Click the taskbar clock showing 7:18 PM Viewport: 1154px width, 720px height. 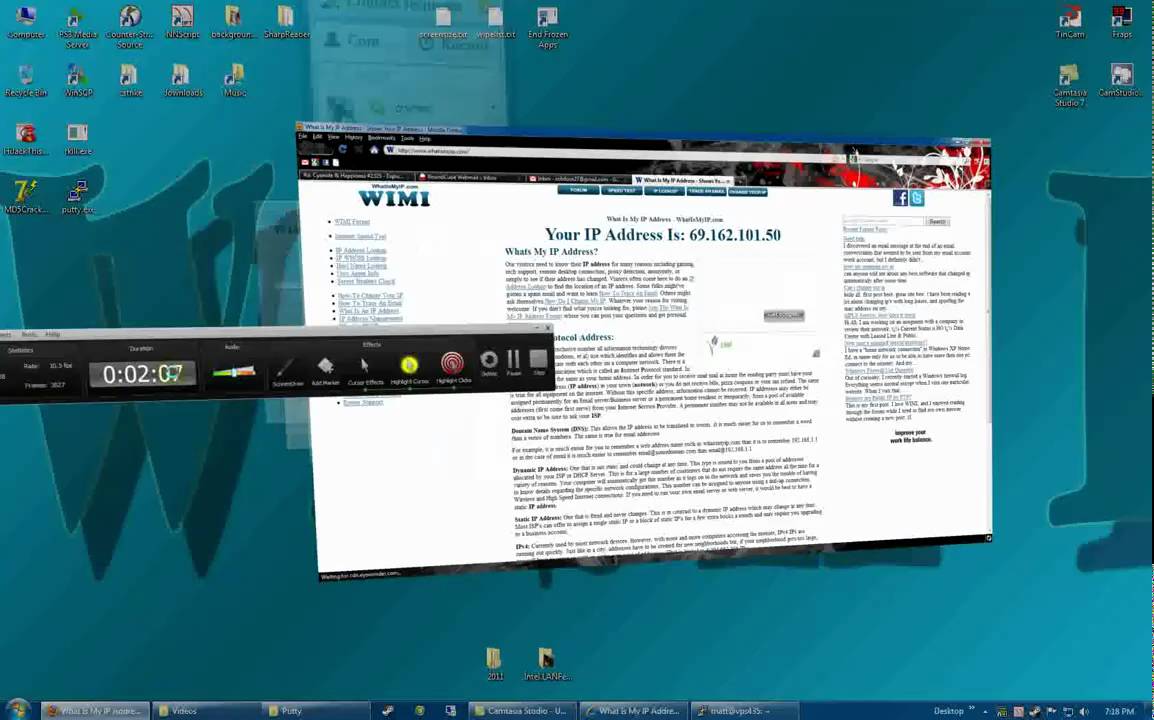pos(1119,711)
